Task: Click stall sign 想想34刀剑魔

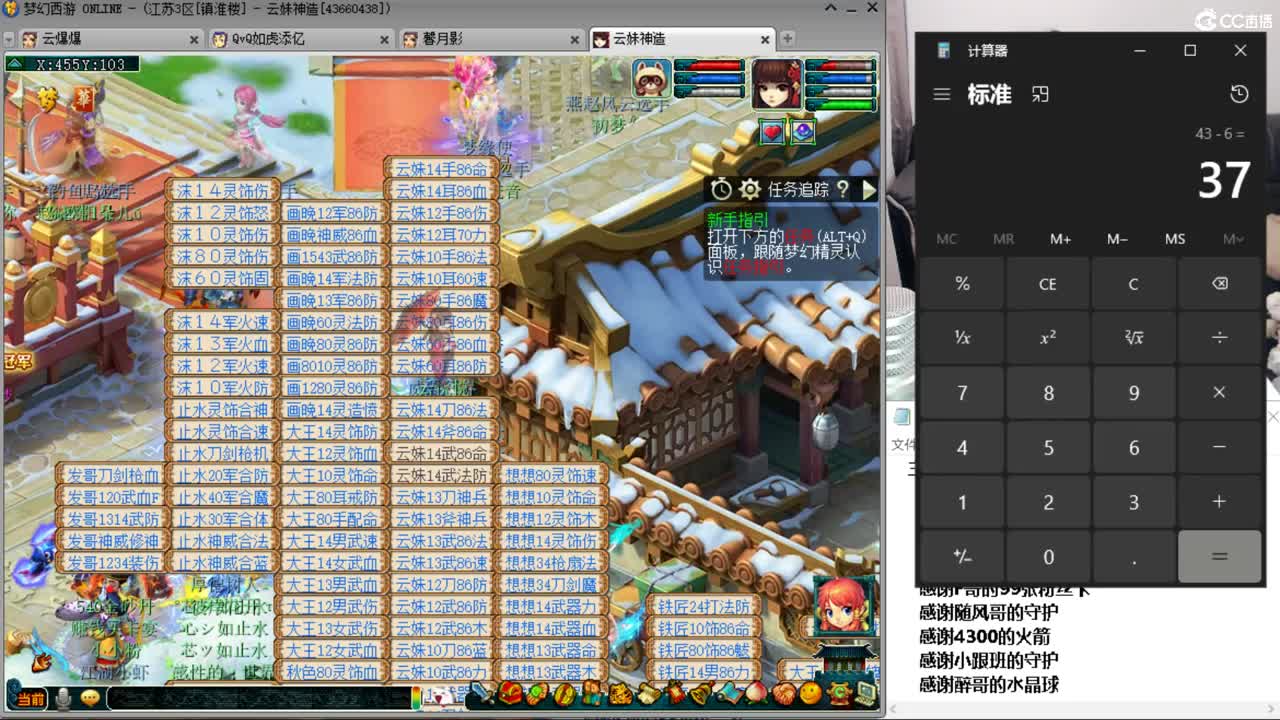Action: point(551,584)
